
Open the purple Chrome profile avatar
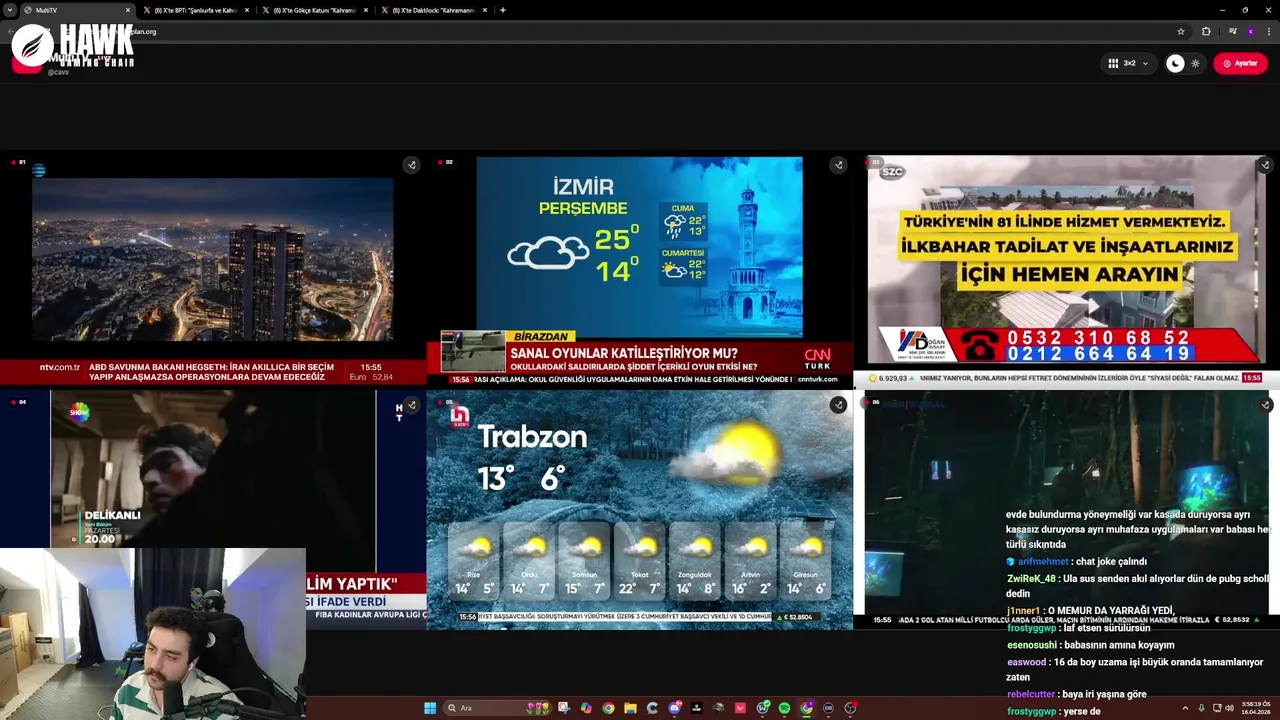(x=1250, y=31)
